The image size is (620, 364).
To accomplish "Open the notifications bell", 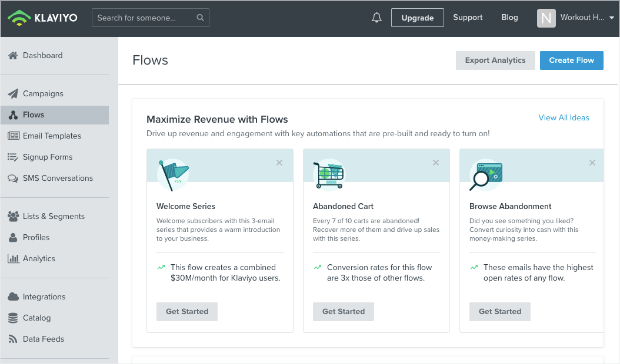I will coord(376,17).
